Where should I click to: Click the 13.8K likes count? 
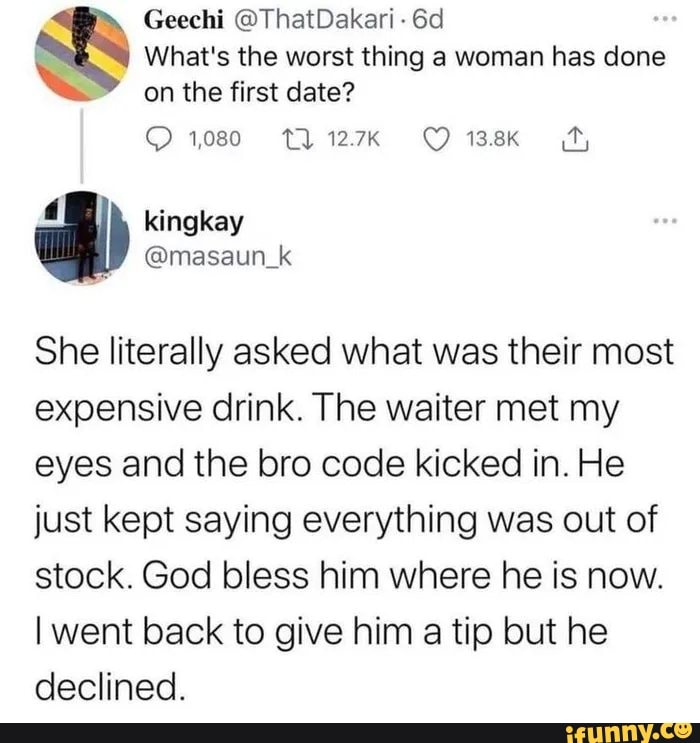tap(490, 138)
